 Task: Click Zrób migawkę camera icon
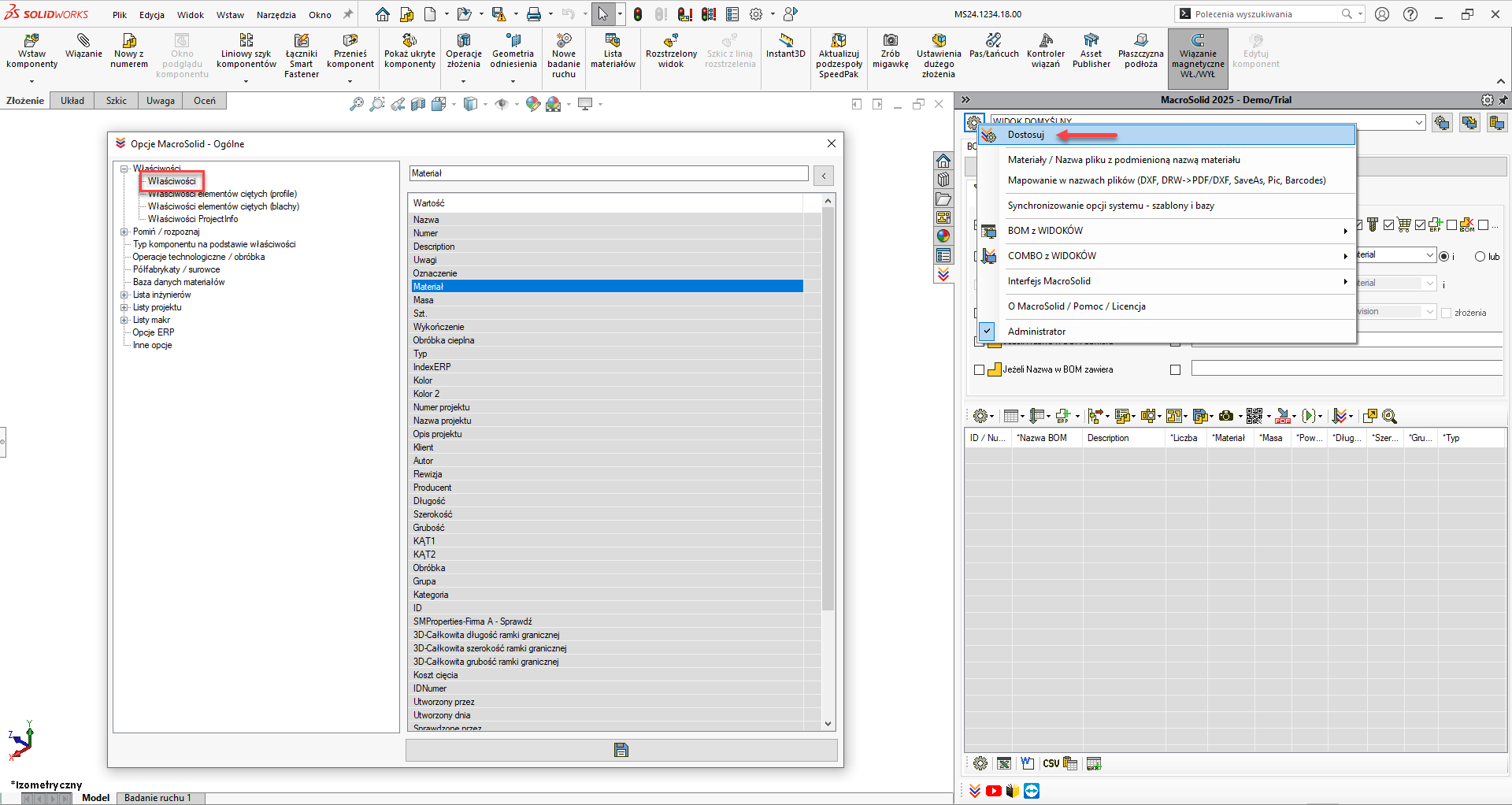[891, 52]
